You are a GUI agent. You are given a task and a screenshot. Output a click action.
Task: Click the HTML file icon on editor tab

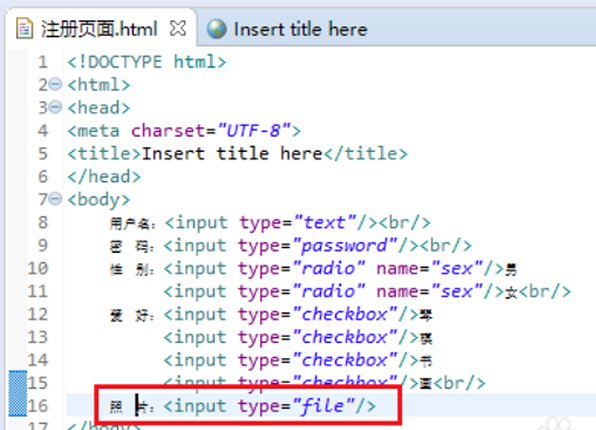(24, 29)
